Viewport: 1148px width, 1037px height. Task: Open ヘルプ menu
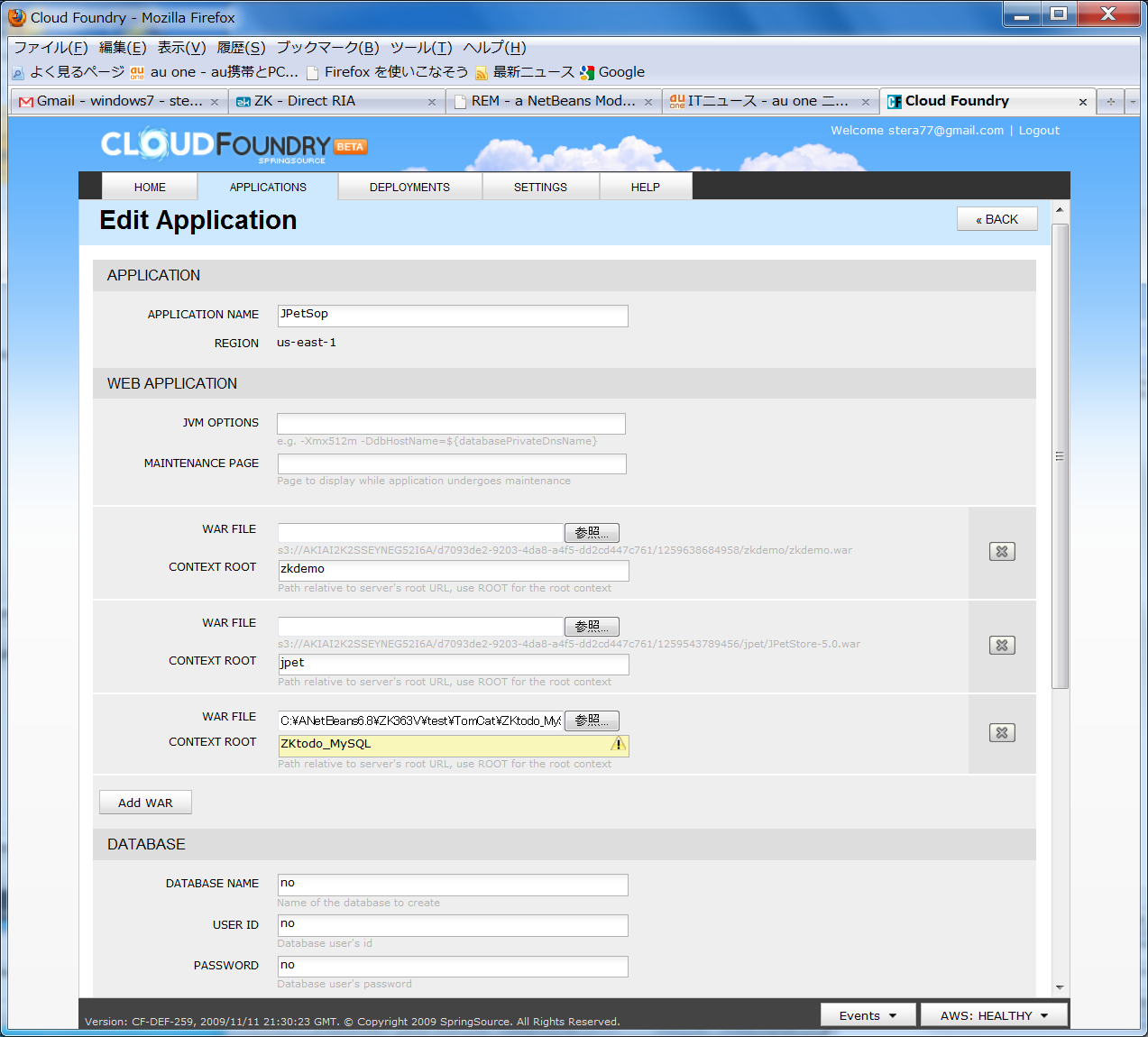494,48
